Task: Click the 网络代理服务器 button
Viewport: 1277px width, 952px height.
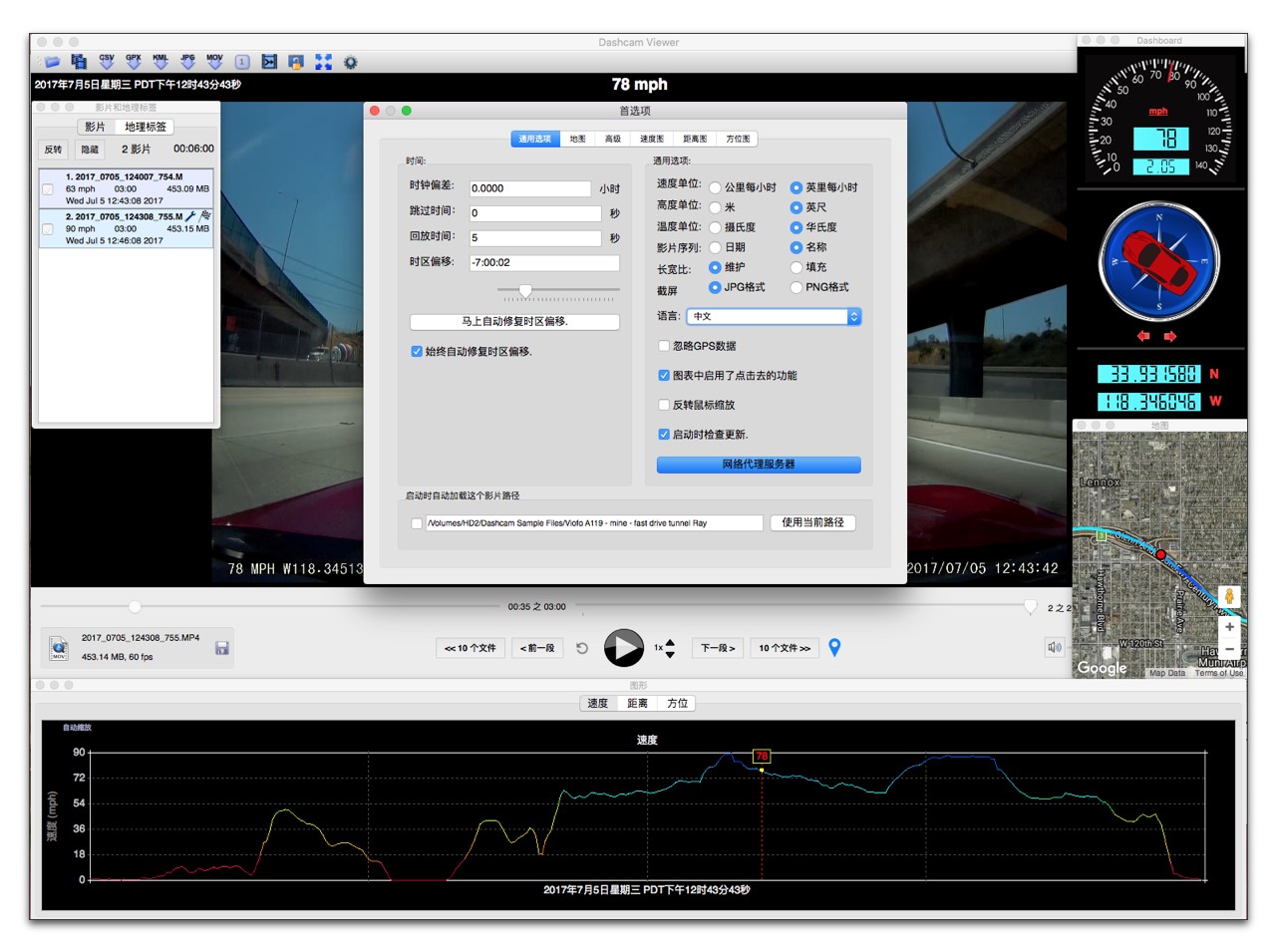Action: [x=759, y=465]
